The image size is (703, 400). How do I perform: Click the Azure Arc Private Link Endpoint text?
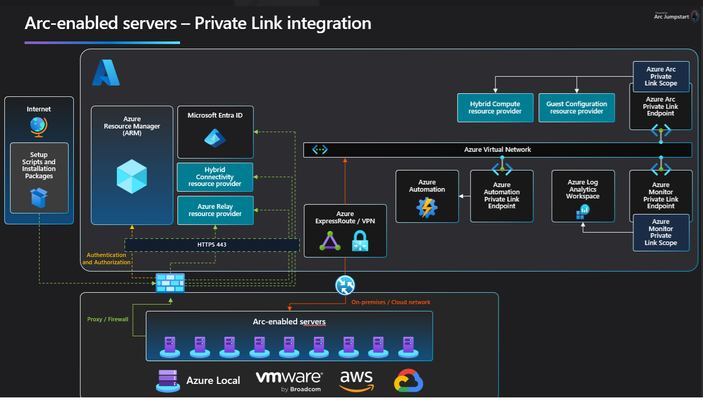pyautogui.click(x=660, y=106)
